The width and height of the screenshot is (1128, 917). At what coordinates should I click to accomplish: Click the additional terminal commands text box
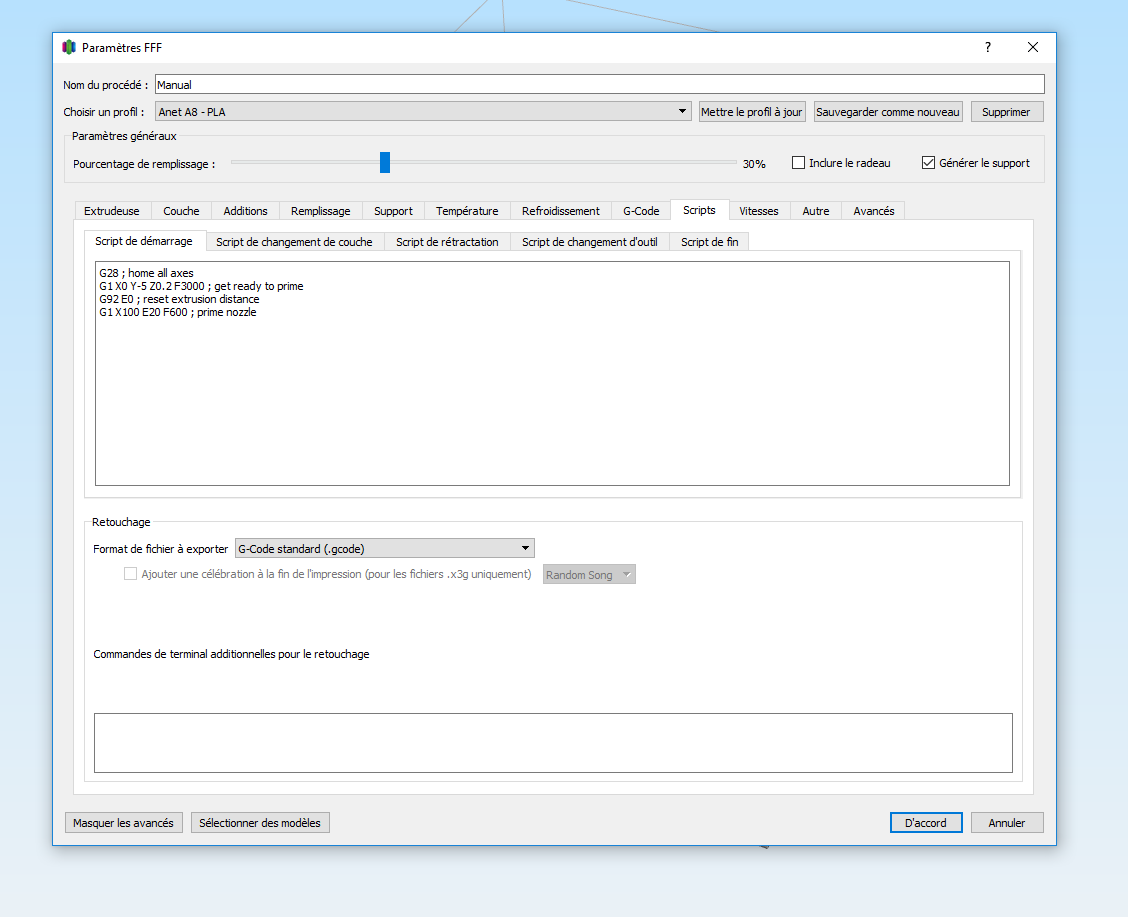coord(553,743)
